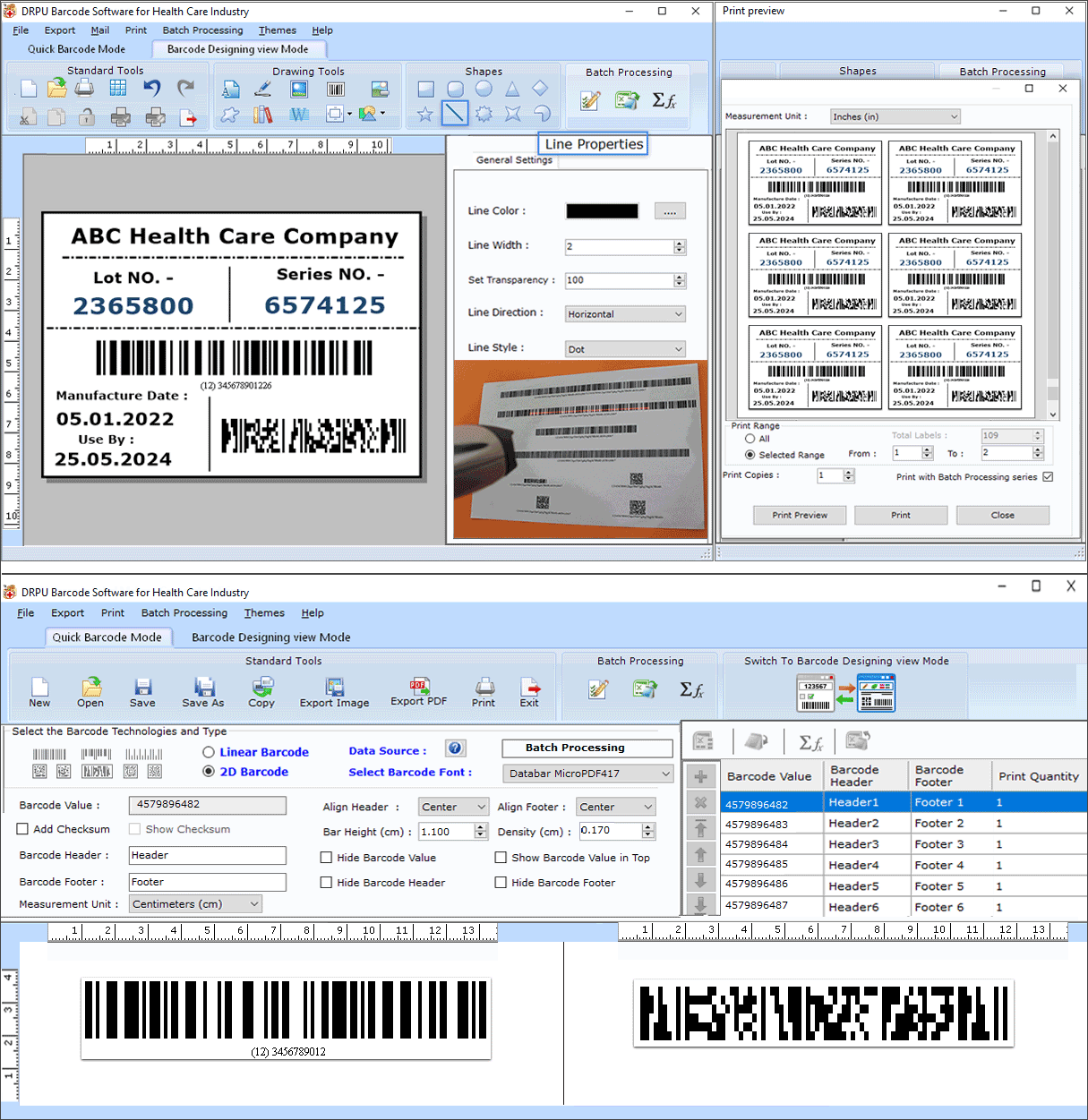The width and height of the screenshot is (1088, 1120).
Task: Choose the Diamond shape tool
Action: [540, 88]
